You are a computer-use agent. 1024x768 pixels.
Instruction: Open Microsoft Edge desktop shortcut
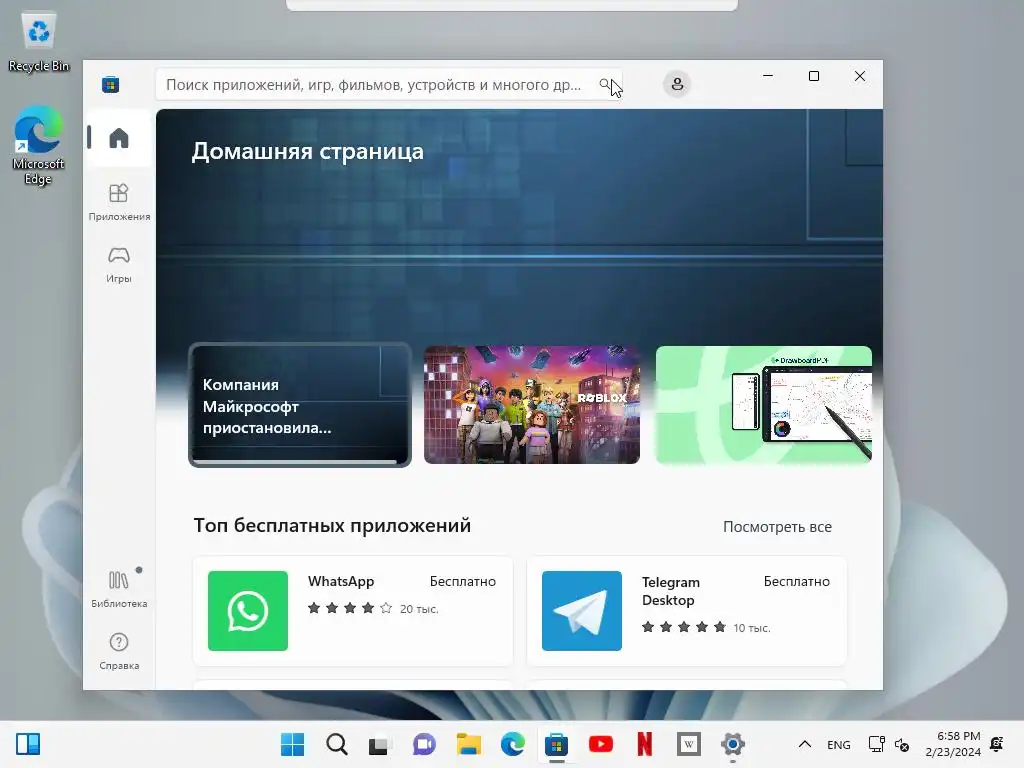point(38,145)
